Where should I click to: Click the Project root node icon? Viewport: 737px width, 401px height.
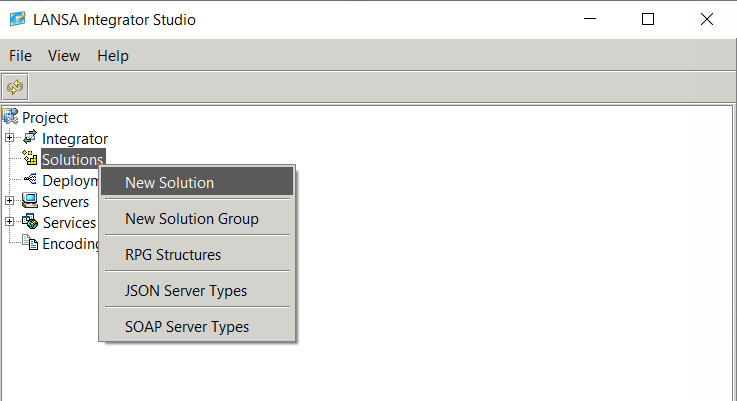point(10,117)
